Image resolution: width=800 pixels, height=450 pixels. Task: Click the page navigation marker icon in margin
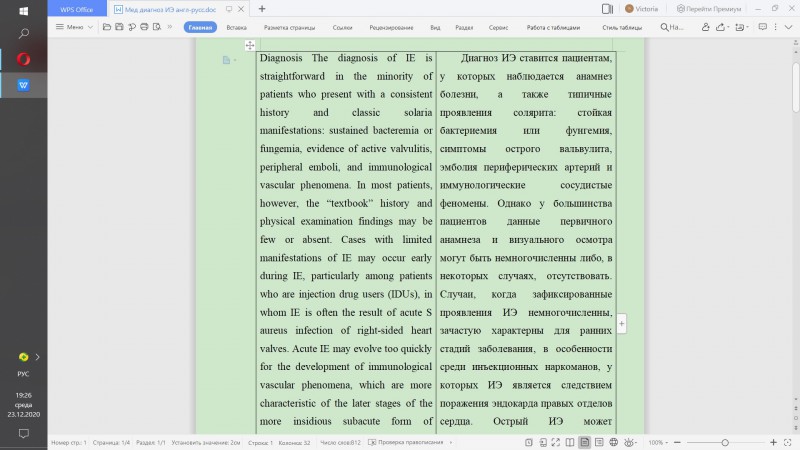[227, 60]
